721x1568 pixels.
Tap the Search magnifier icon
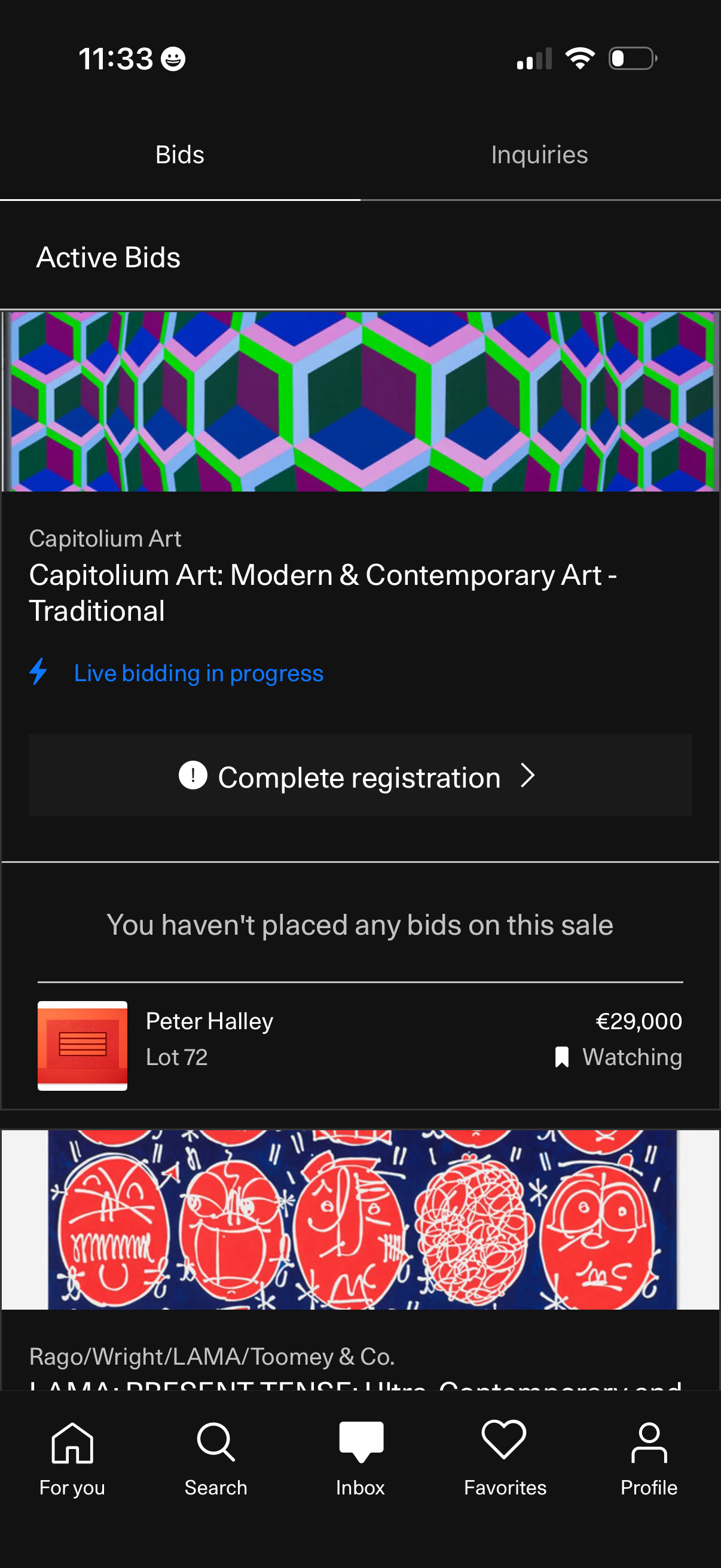[x=216, y=1442]
